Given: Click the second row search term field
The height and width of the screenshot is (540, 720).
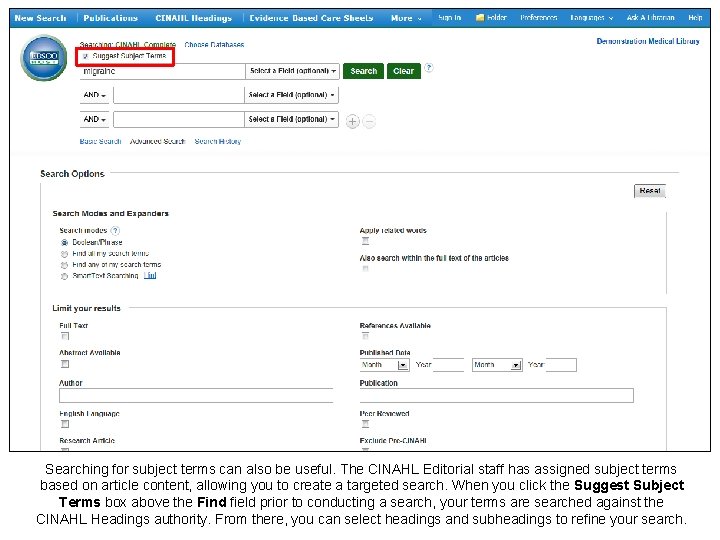Looking at the screenshot, I should click(179, 95).
